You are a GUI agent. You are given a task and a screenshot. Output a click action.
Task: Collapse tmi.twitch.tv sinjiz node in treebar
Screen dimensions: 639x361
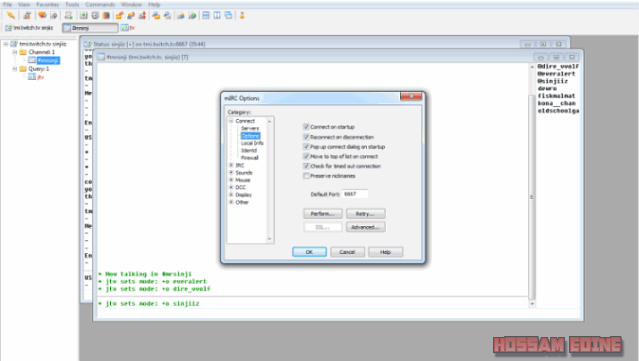[x=6, y=44]
